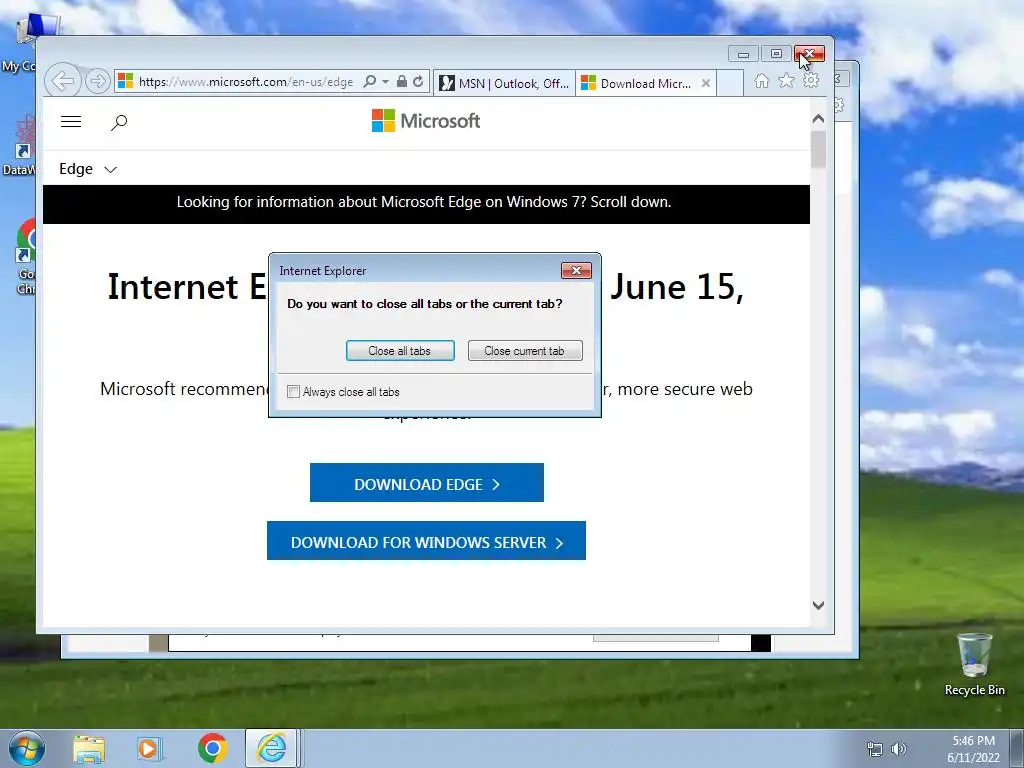This screenshot has height=768, width=1024.
Task: Select the Recycle Bin desktop icon
Action: click(x=974, y=664)
